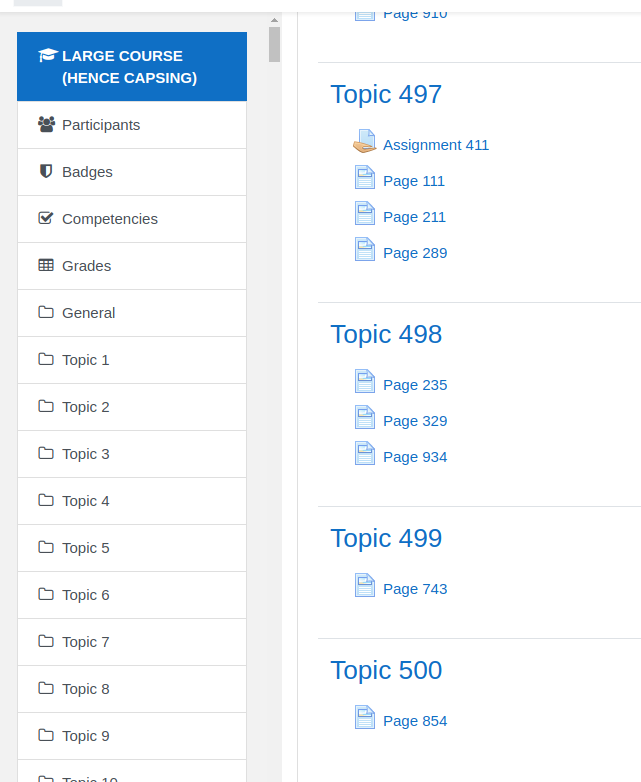Click the Competencies checkmark icon

point(46,218)
